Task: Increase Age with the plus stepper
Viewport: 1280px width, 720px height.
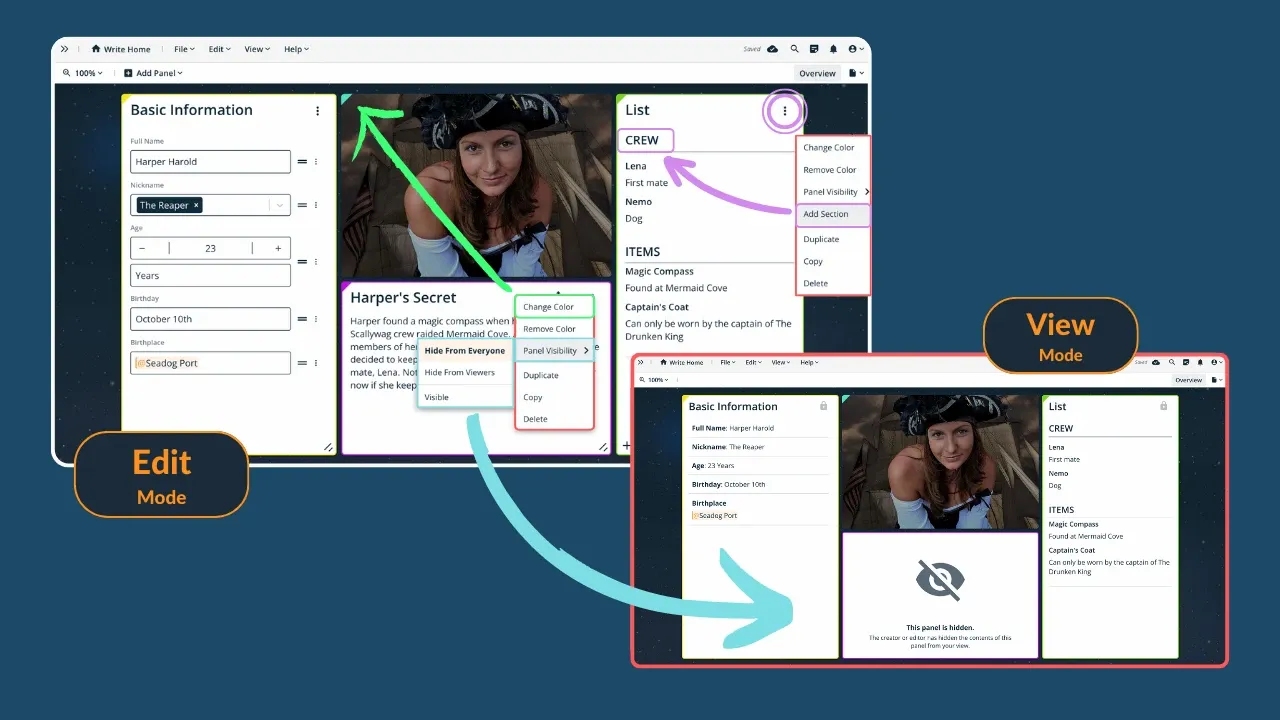Action: [278, 248]
